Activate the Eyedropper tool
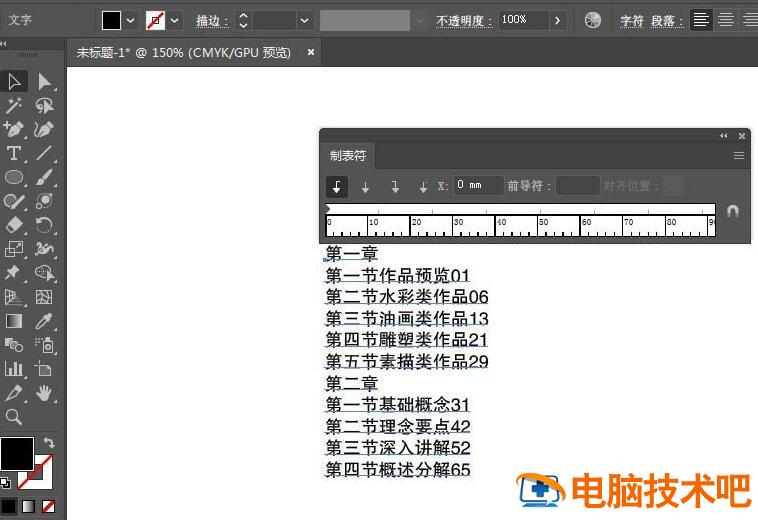758x520 pixels. point(44,321)
